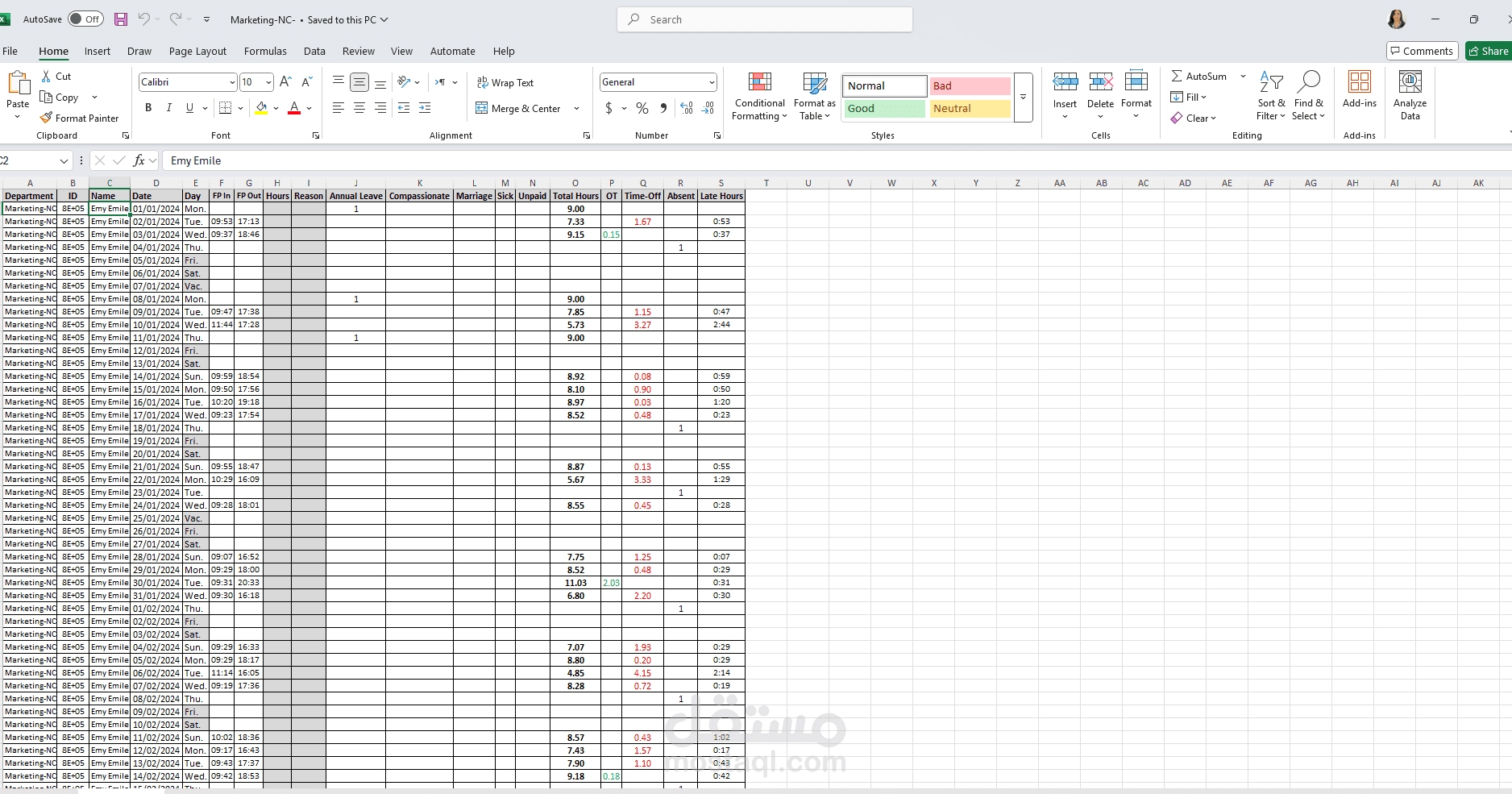Click the Cut scissors icon
The image size is (1512, 794).
[47, 76]
